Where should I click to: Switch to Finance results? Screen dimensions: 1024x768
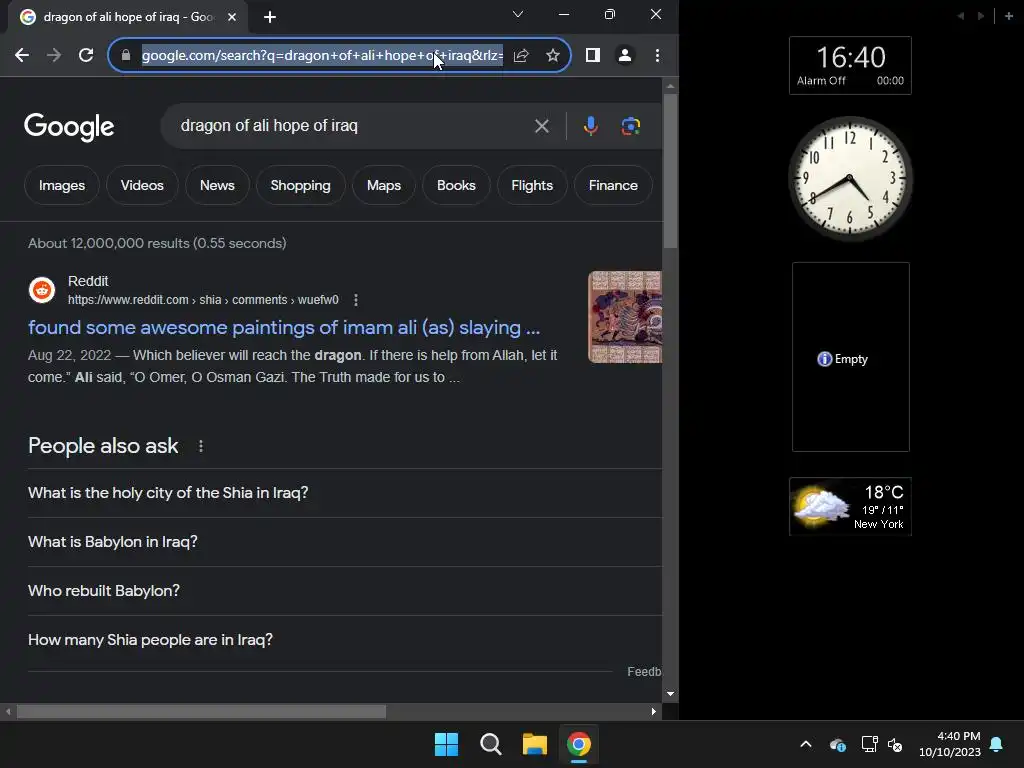coord(613,185)
